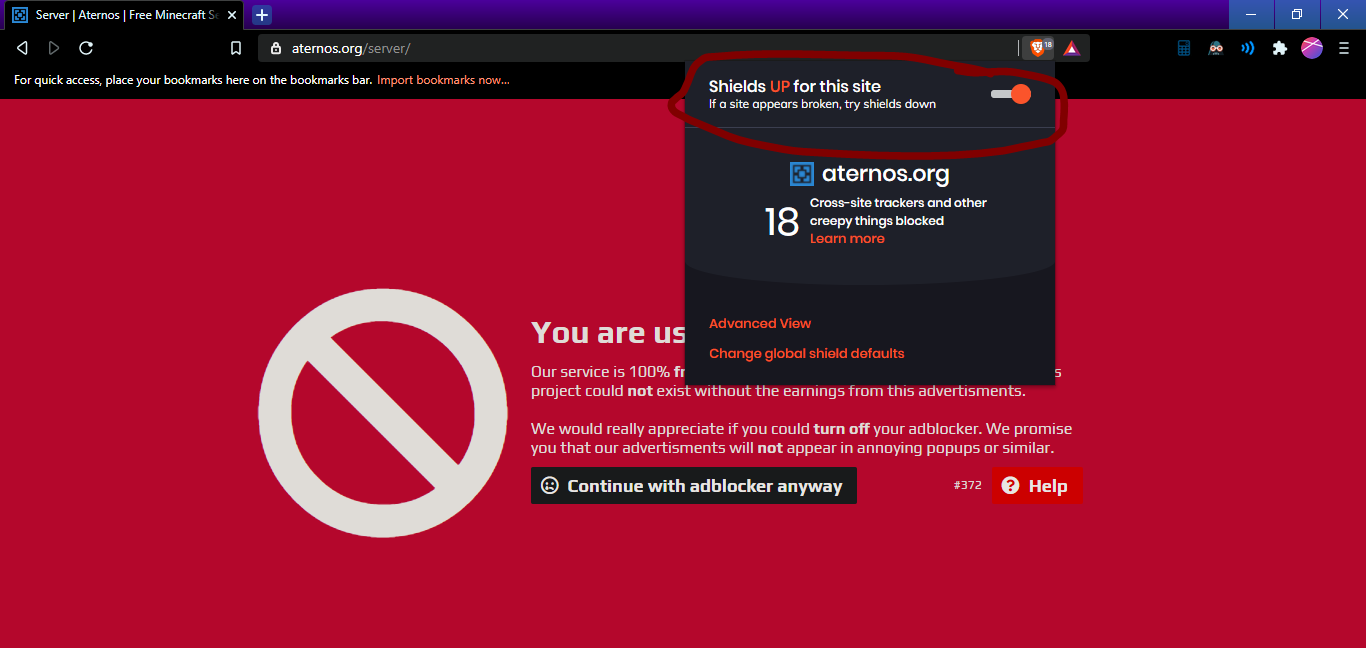The height and width of the screenshot is (648, 1366).
Task: Click the 18 blocked trackers count
Action: pyautogui.click(x=781, y=222)
